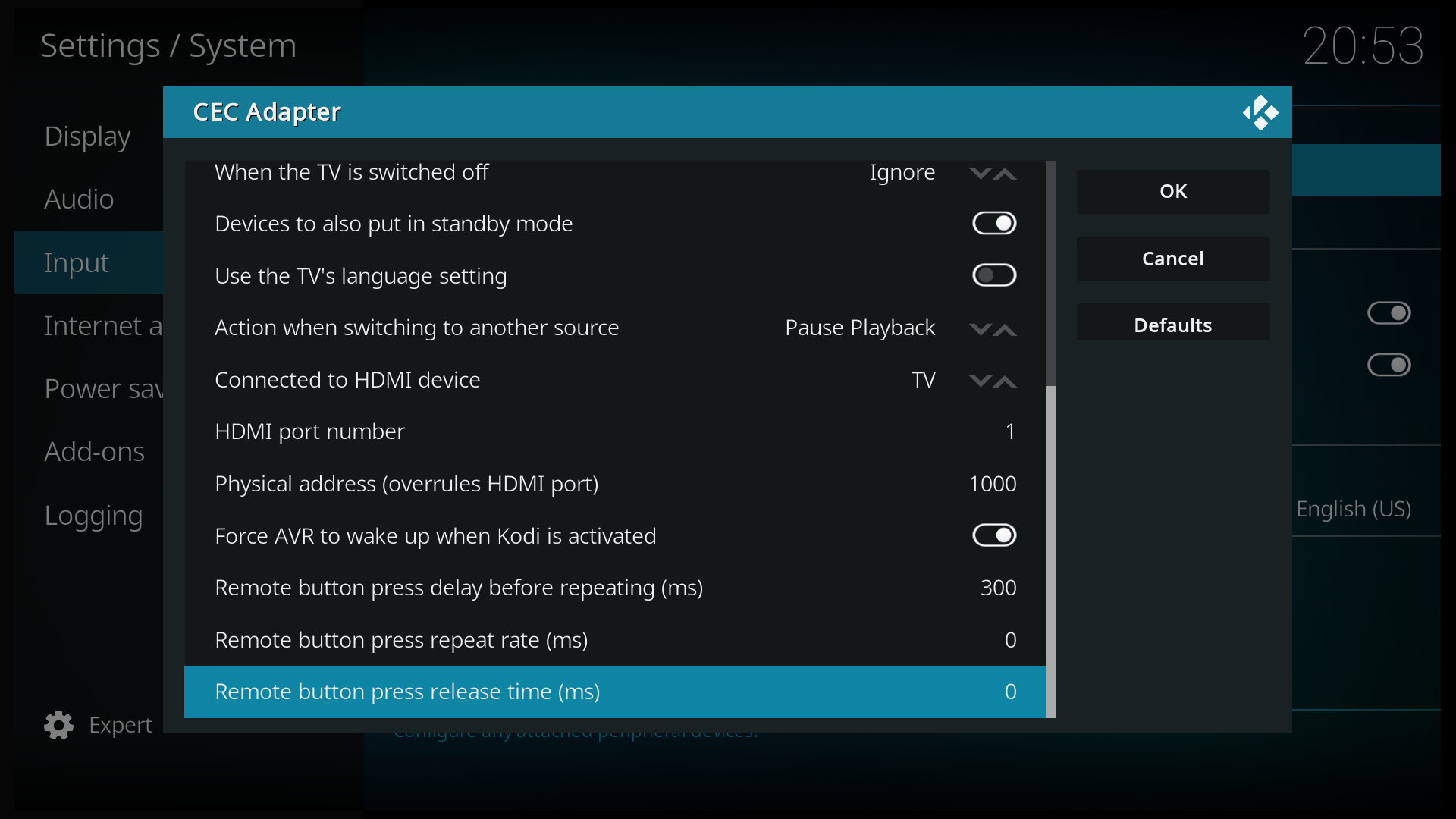
Task: Click up arrow for Connected HDMI device
Action: tap(1006, 381)
